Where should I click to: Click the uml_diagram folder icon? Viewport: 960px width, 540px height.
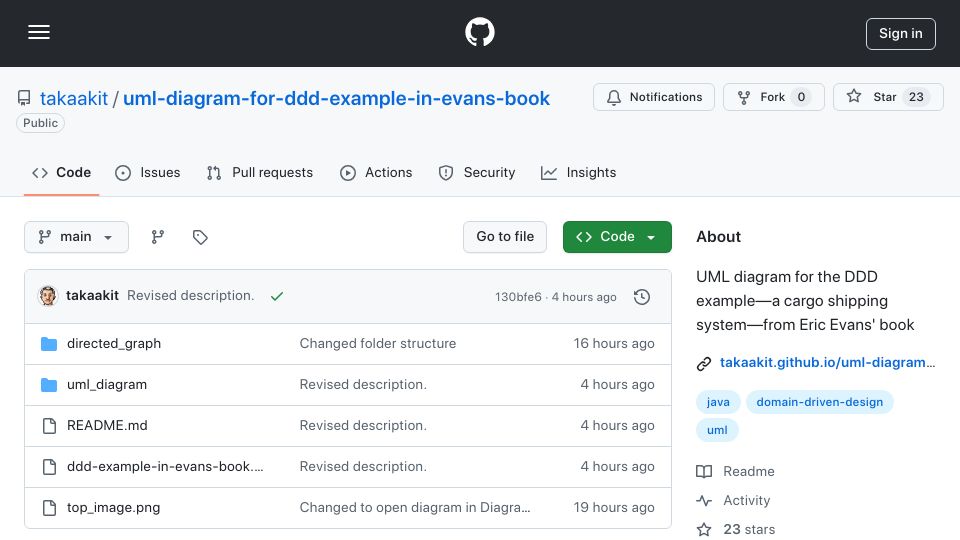click(49, 385)
